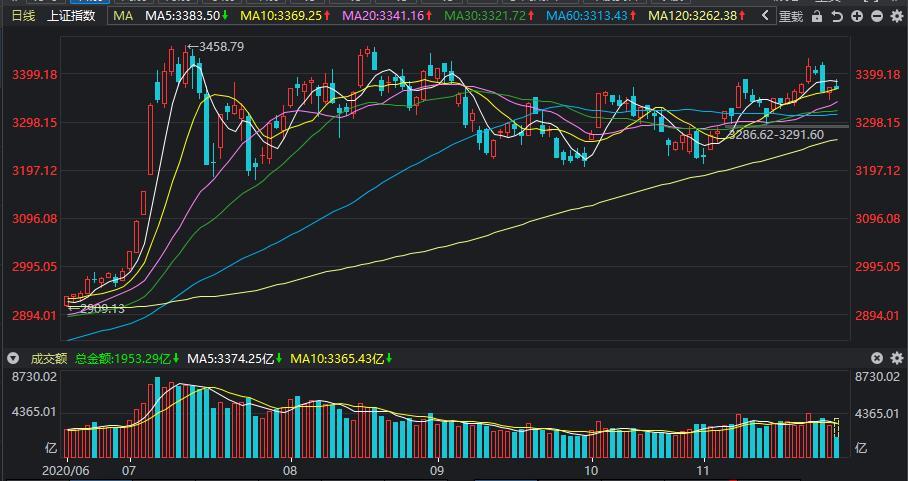
Task: Click the 3458.79 high price marker
Action: pyautogui.click(x=215, y=47)
